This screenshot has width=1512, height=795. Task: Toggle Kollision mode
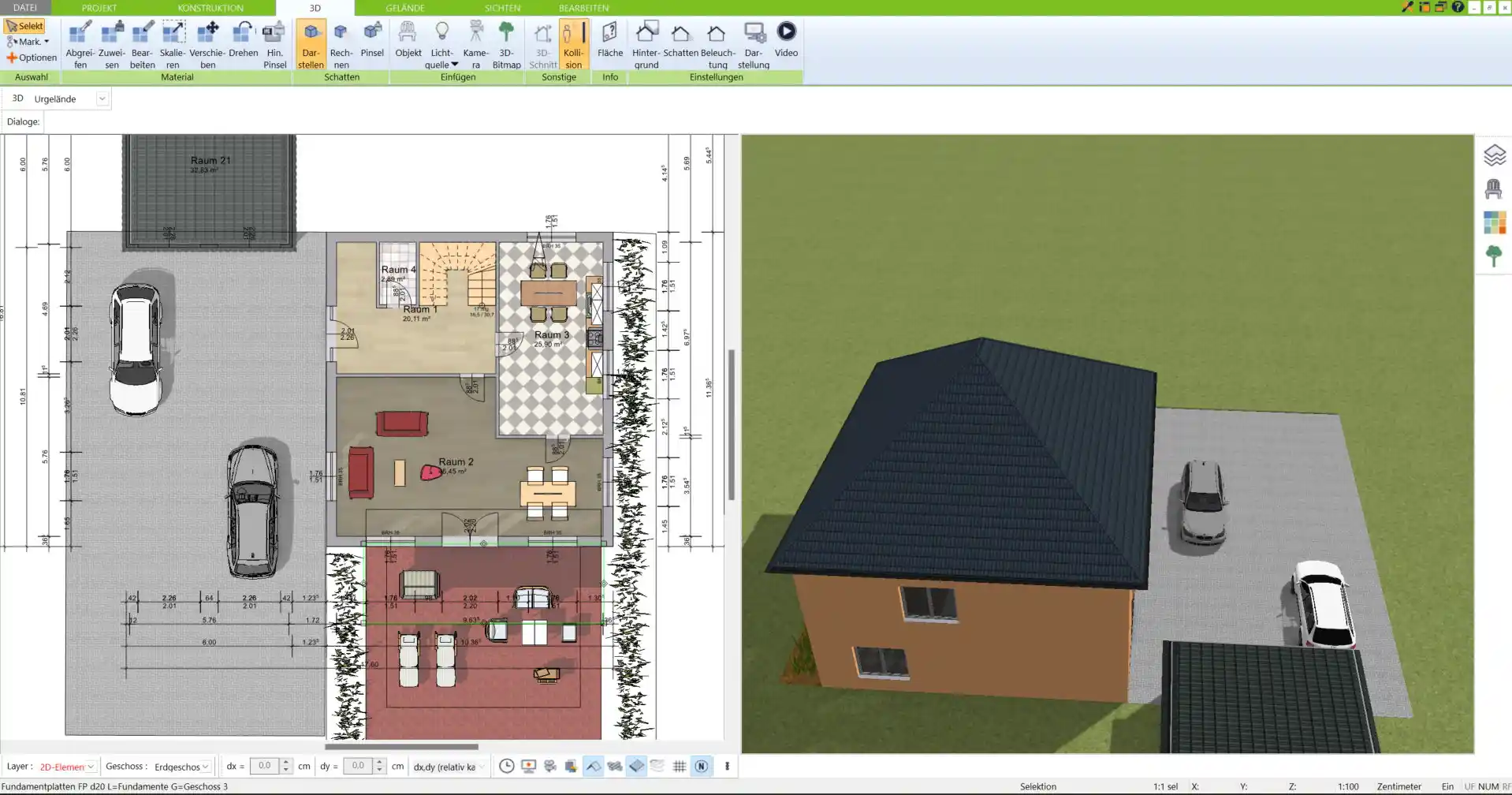(x=573, y=45)
